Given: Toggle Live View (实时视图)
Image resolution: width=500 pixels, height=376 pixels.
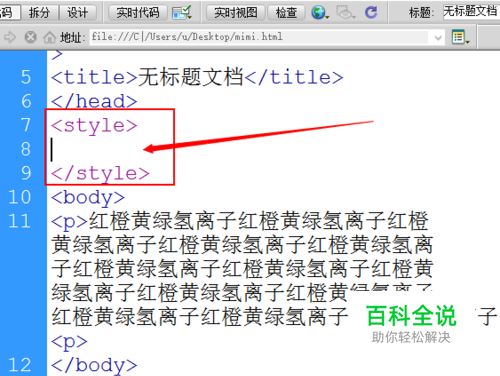Looking at the screenshot, I should pyautogui.click(x=235, y=13).
